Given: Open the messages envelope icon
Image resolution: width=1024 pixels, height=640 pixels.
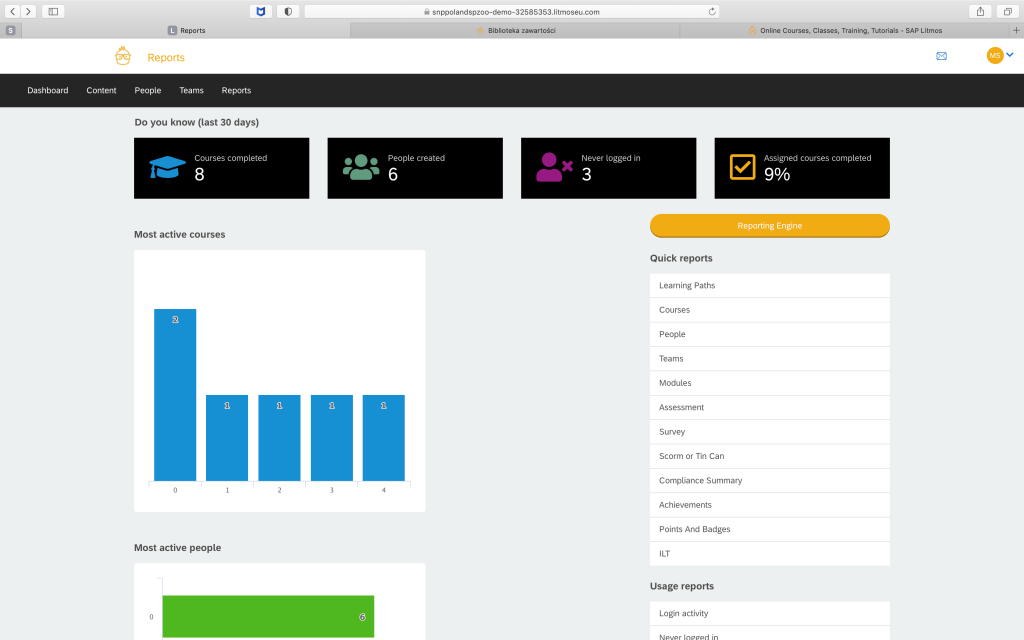Looking at the screenshot, I should 941,56.
